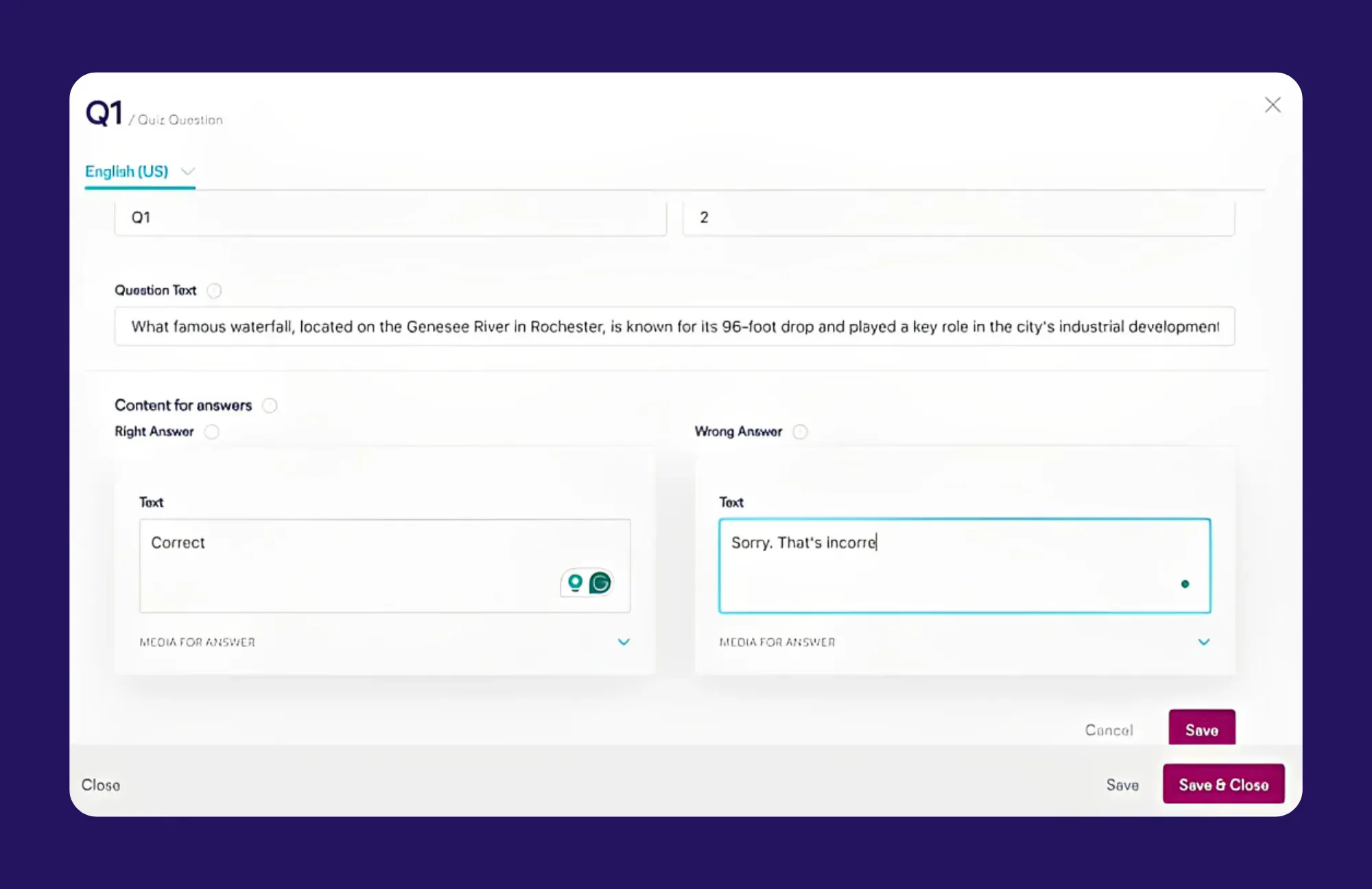Click the input field containing 'Q1'
This screenshot has width=1372, height=889.
390,218
